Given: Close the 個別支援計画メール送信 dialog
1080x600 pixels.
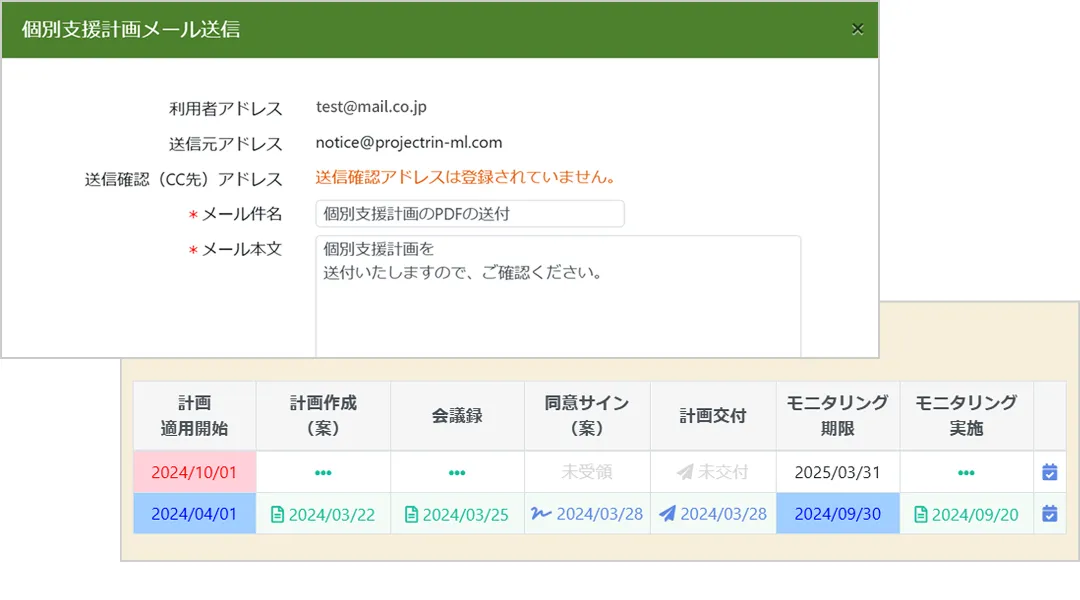Looking at the screenshot, I should click(x=857, y=29).
